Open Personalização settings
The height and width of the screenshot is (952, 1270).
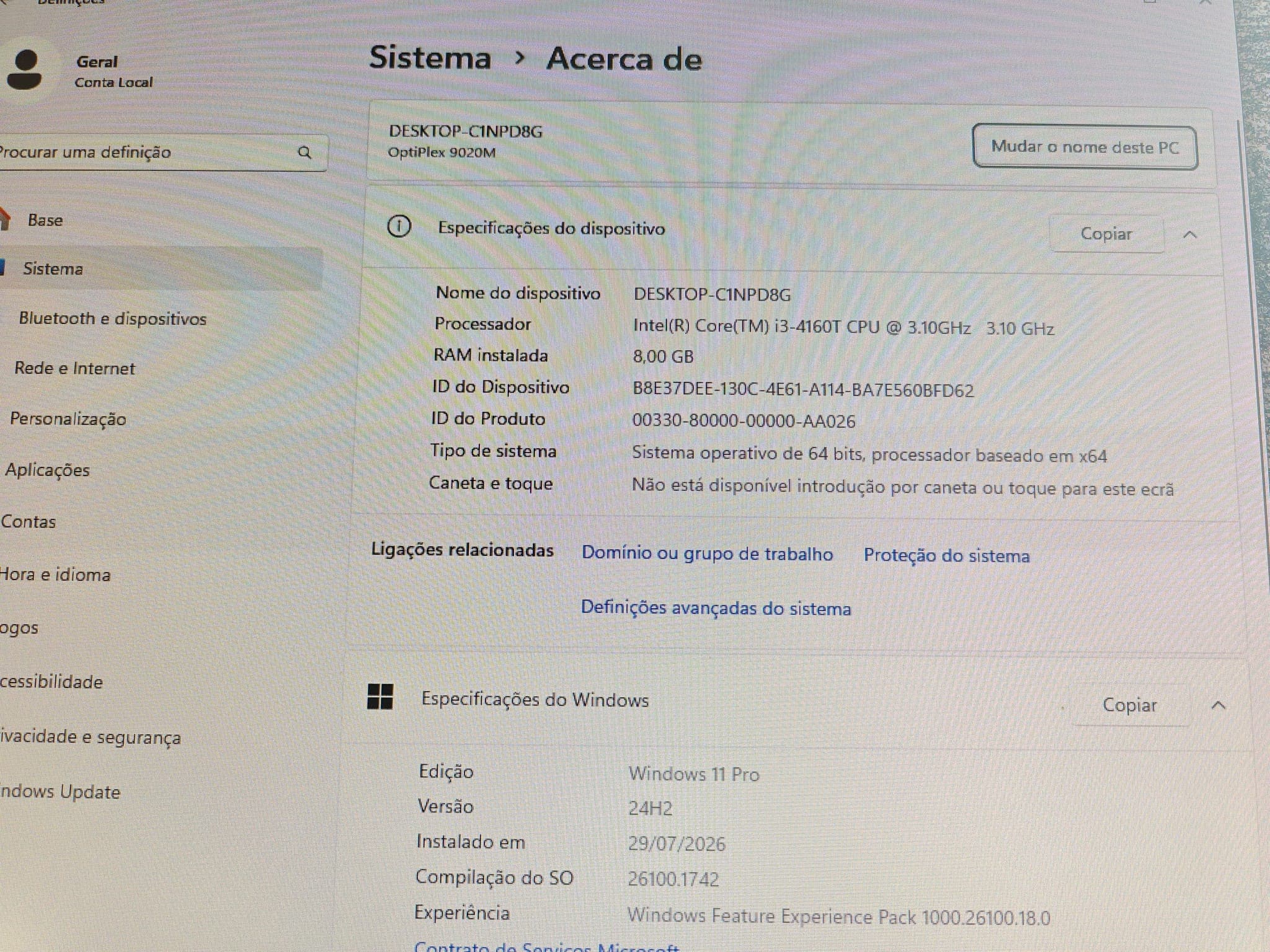(68, 419)
